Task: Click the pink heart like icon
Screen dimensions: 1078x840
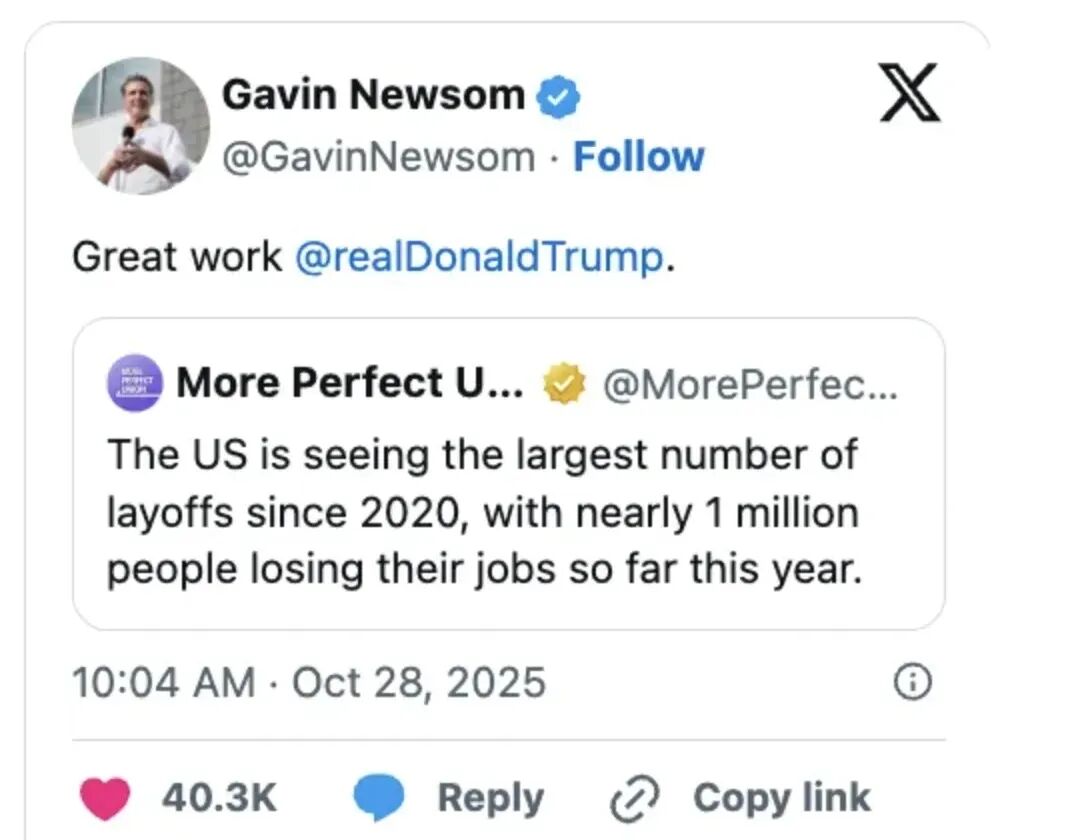Action: pos(105,799)
